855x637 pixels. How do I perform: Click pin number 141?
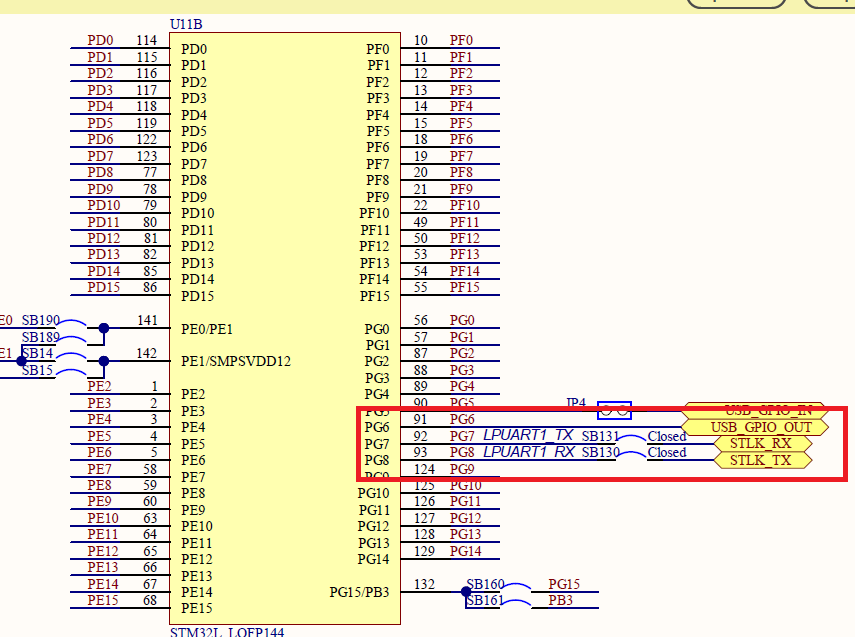click(147, 320)
